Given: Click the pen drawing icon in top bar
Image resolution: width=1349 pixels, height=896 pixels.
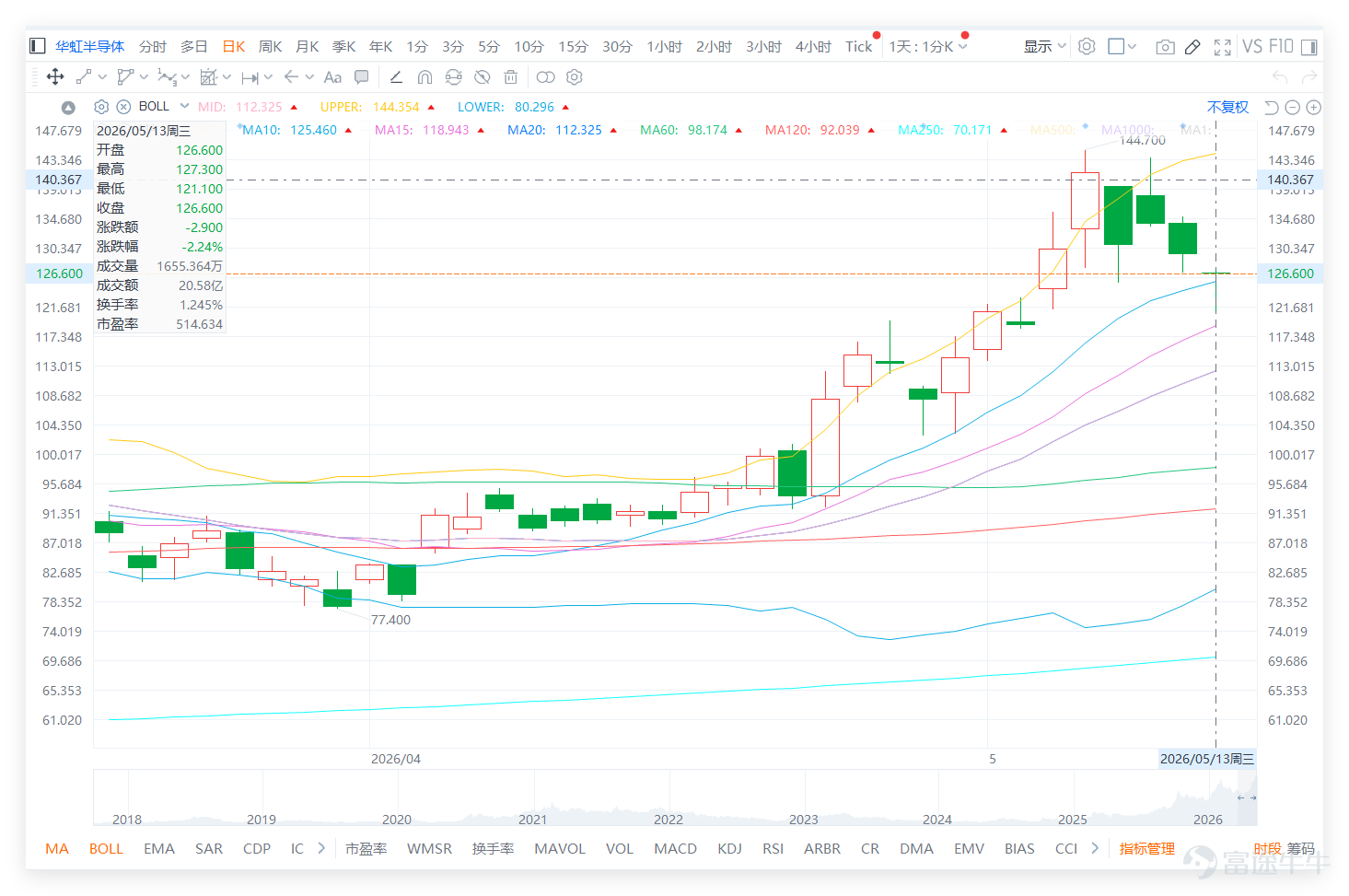Looking at the screenshot, I should point(1192,47).
